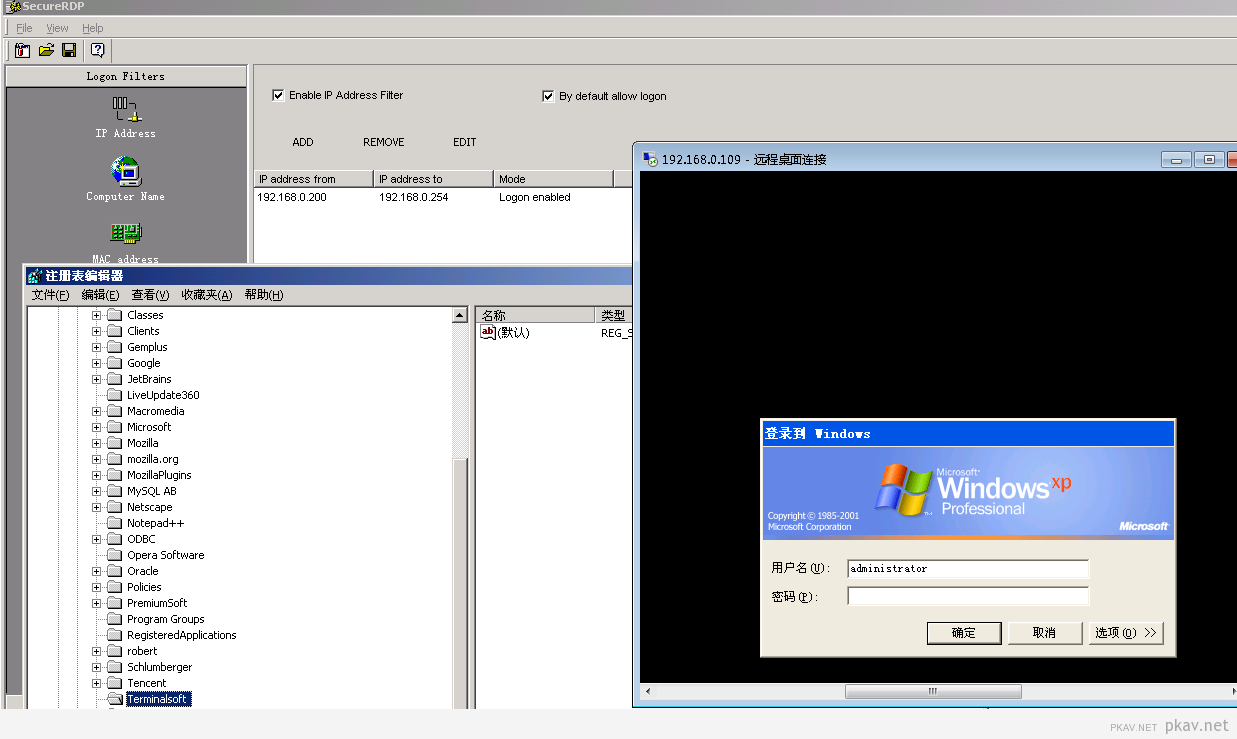Select the MySQL AB registry key label
This screenshot has height=739, width=1237.
[x=152, y=491]
